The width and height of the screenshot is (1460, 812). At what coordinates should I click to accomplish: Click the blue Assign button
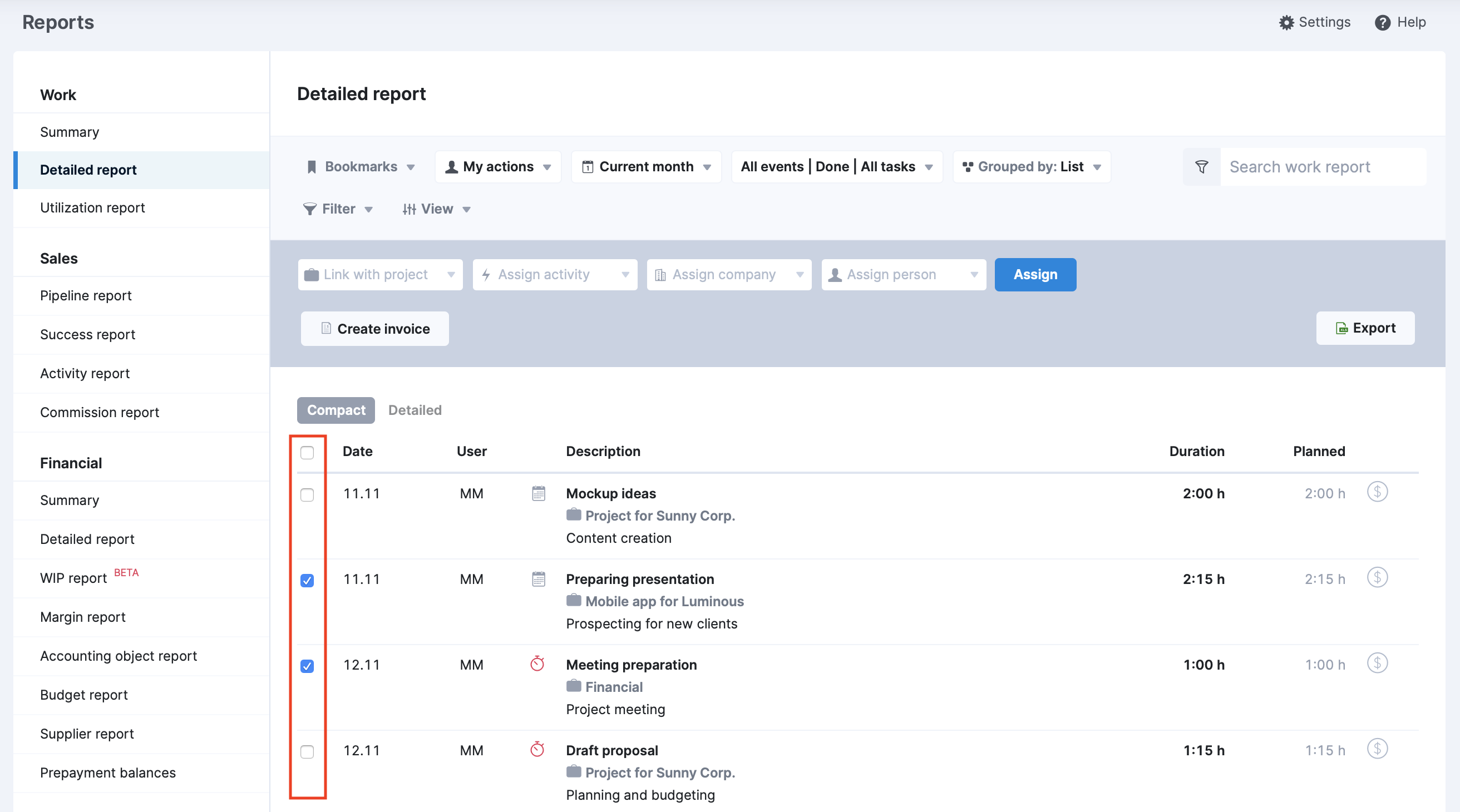click(1035, 275)
